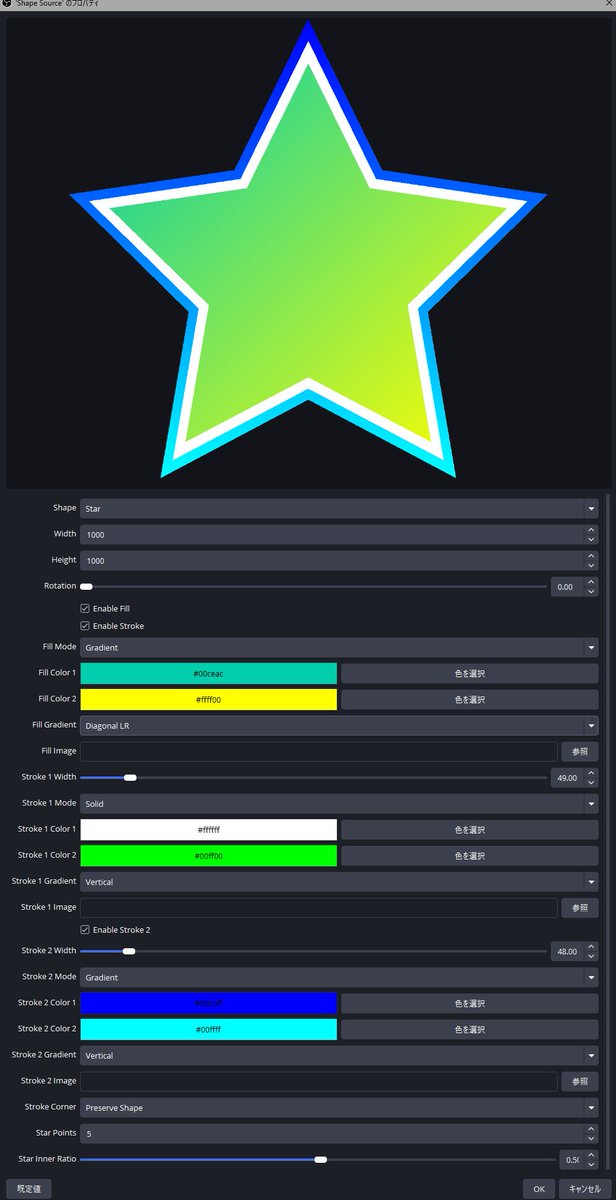Open the Shape dropdown showing Star

[x=339, y=508]
